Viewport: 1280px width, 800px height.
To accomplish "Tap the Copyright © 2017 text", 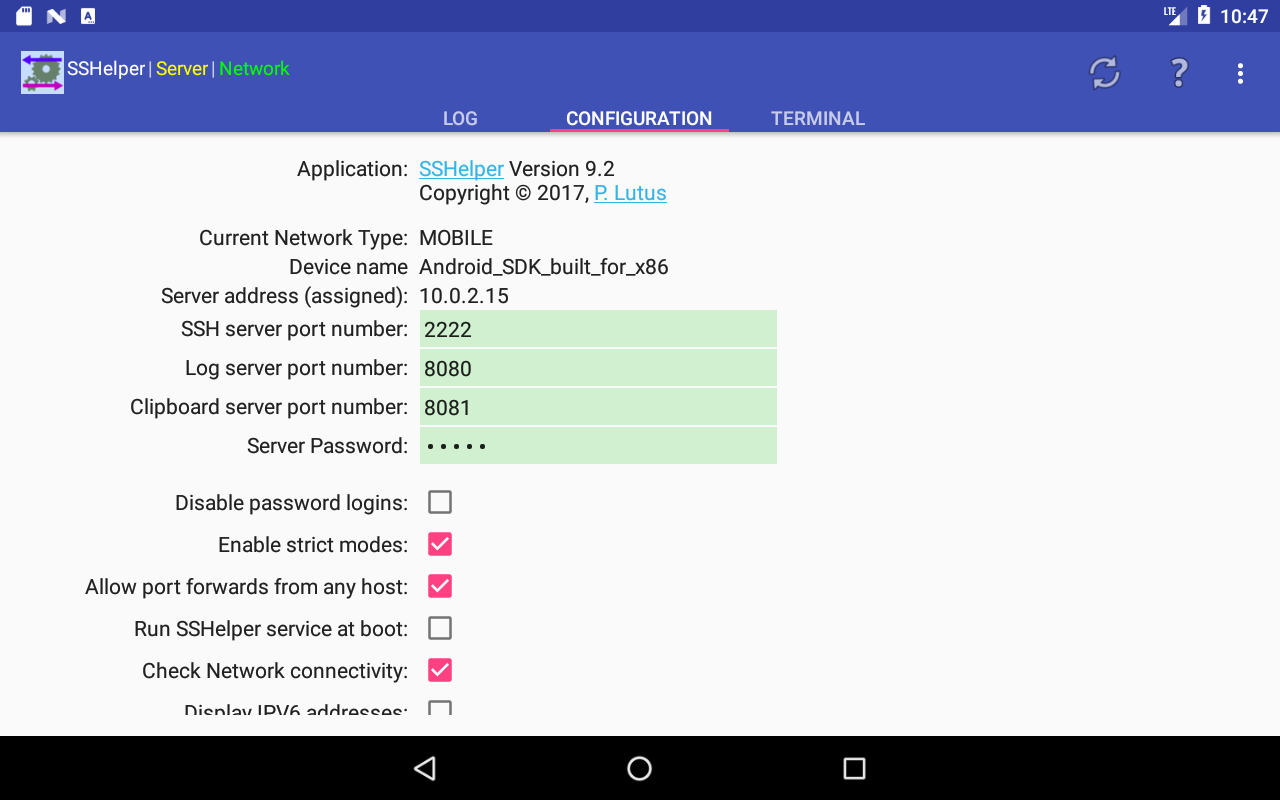I will click(503, 193).
